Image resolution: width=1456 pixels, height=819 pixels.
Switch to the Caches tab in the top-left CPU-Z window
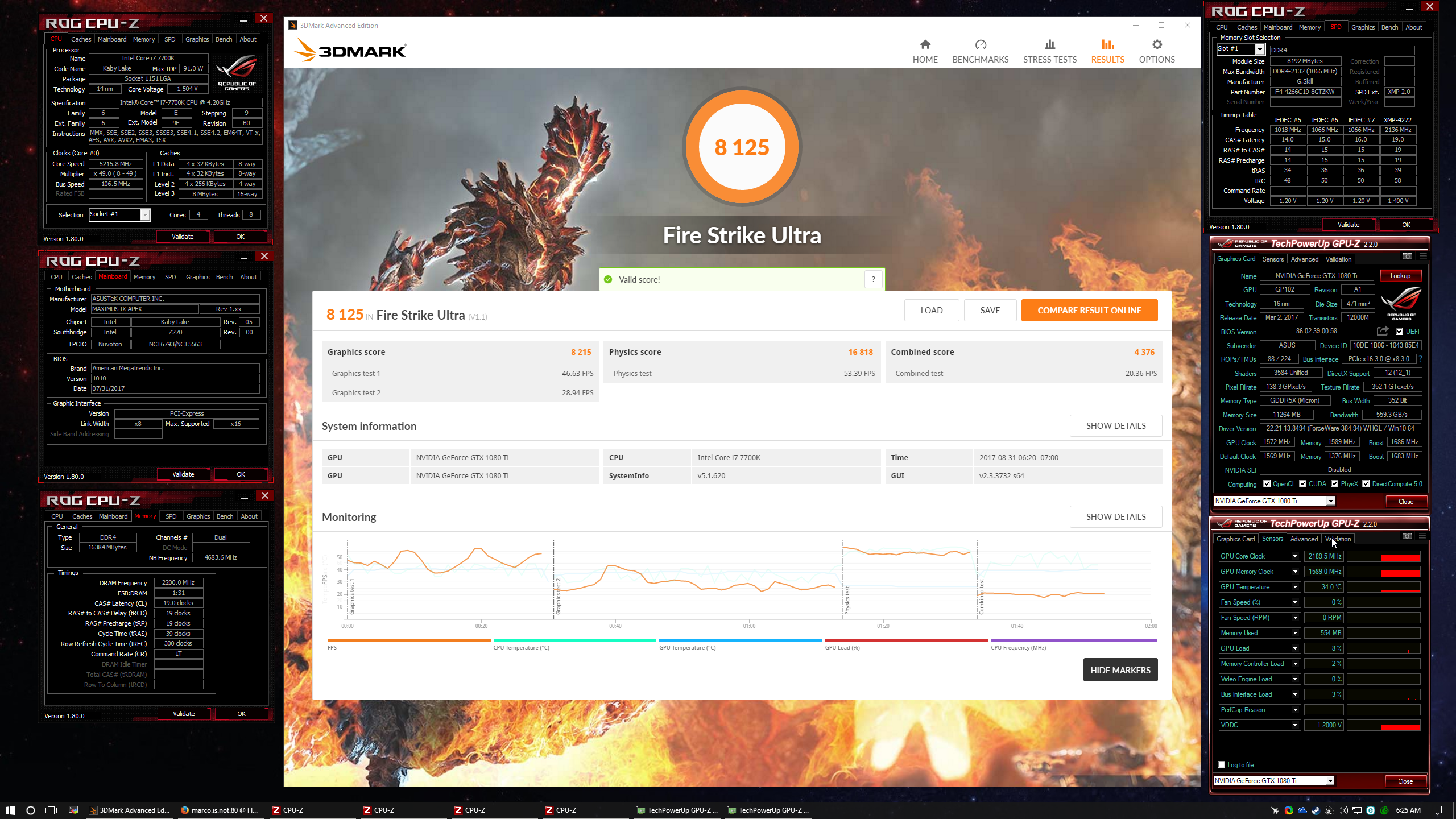pyautogui.click(x=81, y=39)
